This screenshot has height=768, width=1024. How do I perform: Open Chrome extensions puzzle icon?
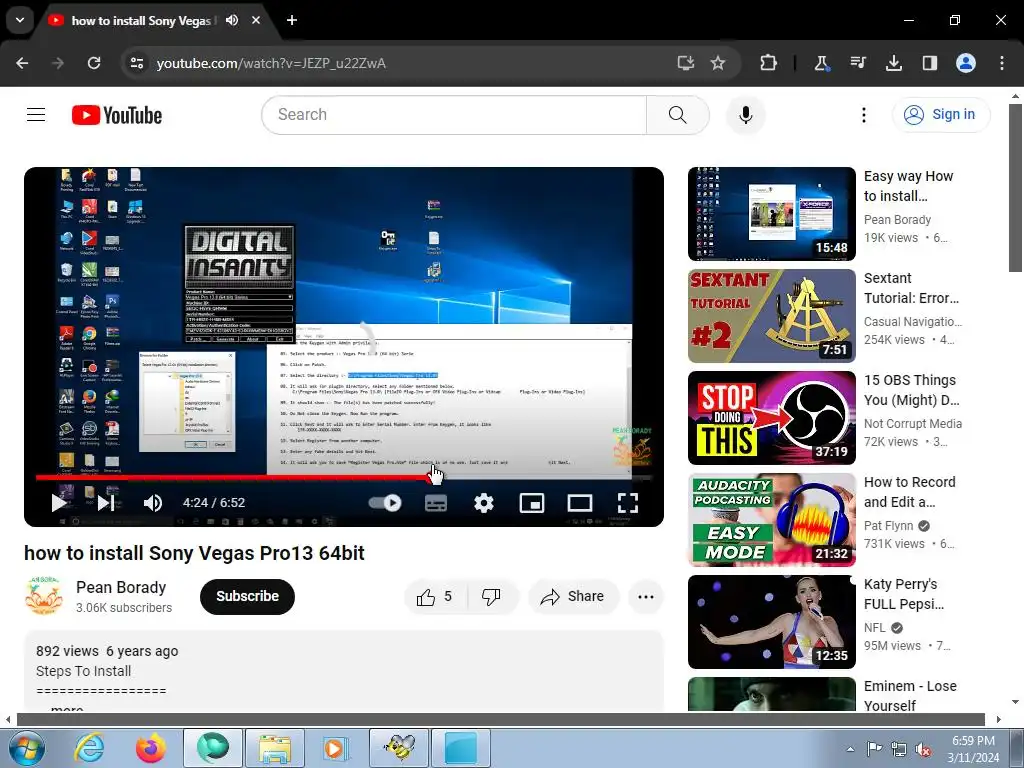coord(768,63)
